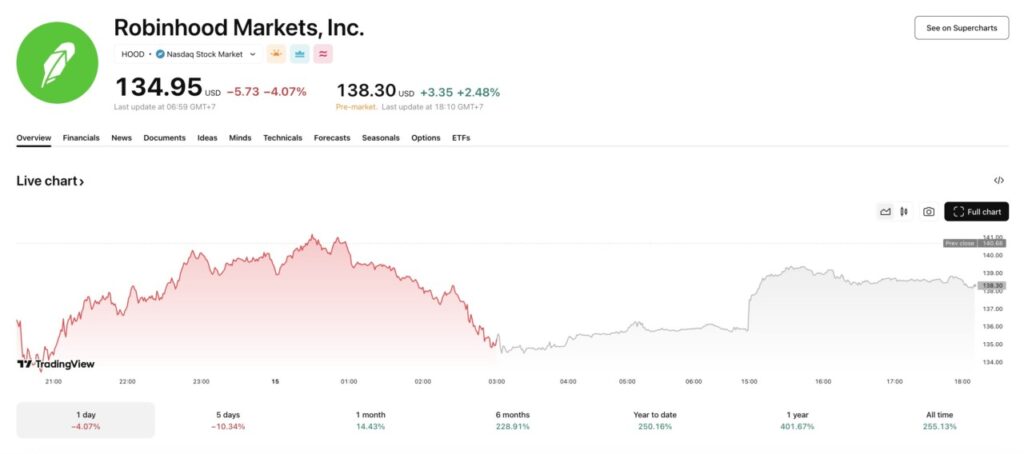Screen dimensions: 1024x454
Task: Click the pink approximately-equal badge icon
Action: click(324, 54)
